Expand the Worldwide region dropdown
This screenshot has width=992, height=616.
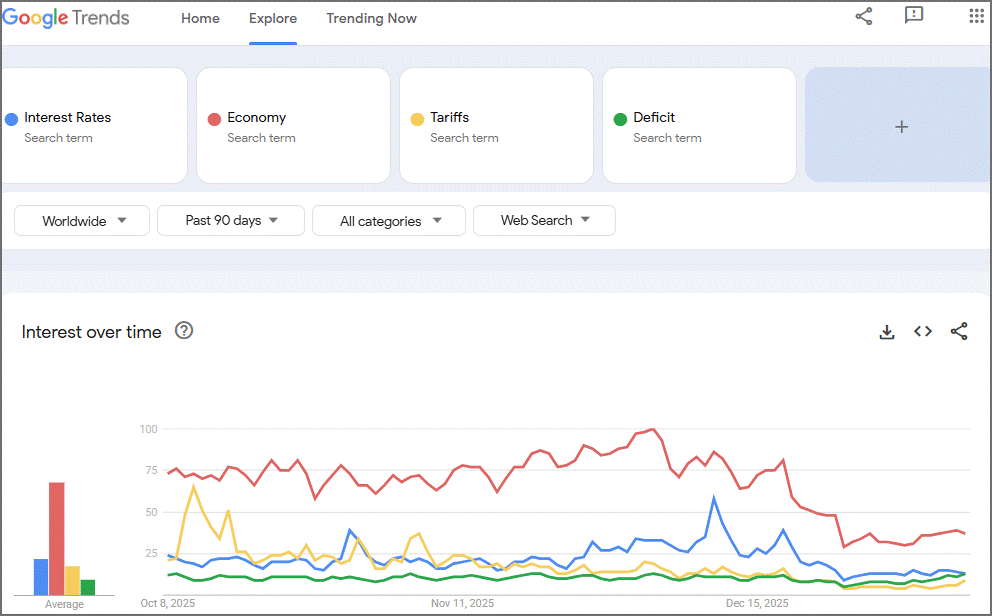pos(82,221)
